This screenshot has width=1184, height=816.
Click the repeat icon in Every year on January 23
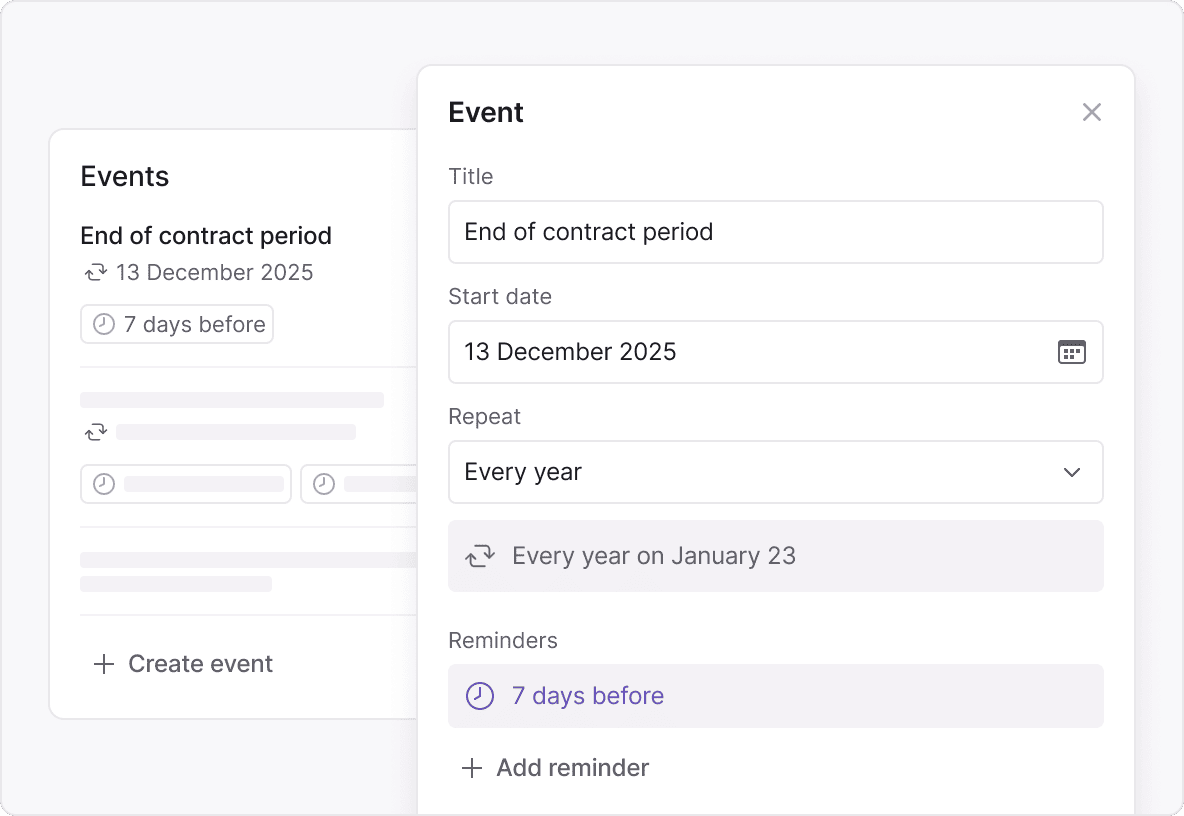click(x=480, y=556)
